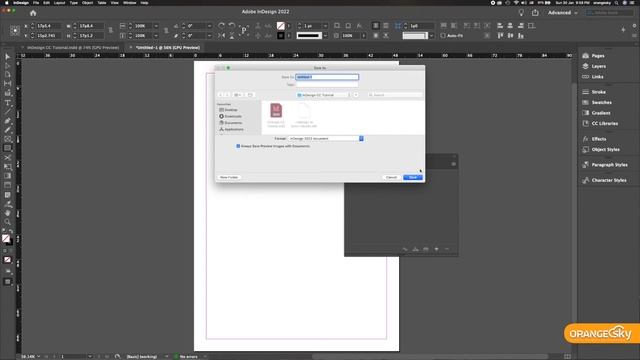Click Cancel in the Save dialog
Screen dimensions: 640x360
391,177
